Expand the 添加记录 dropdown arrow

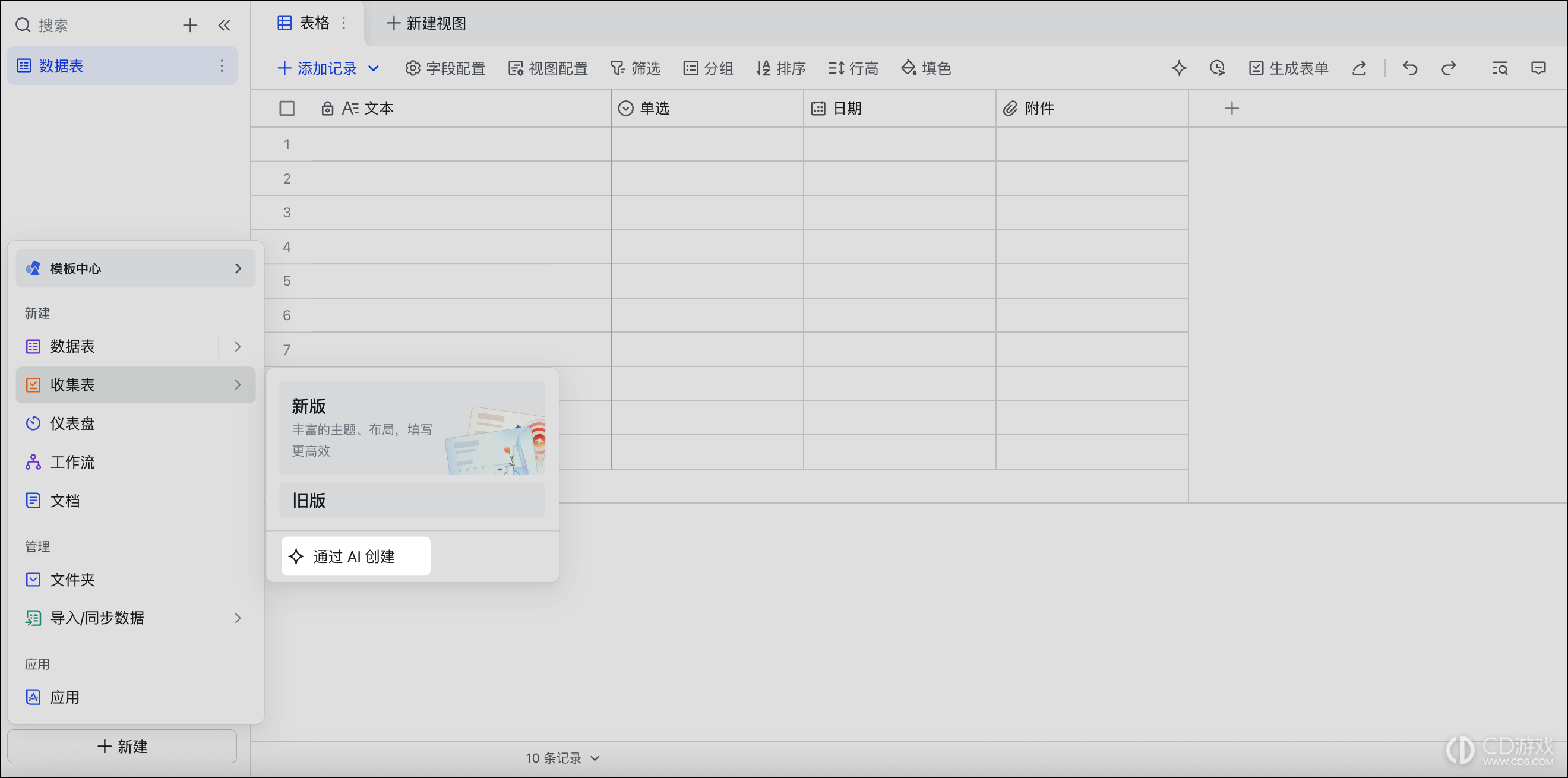(374, 68)
